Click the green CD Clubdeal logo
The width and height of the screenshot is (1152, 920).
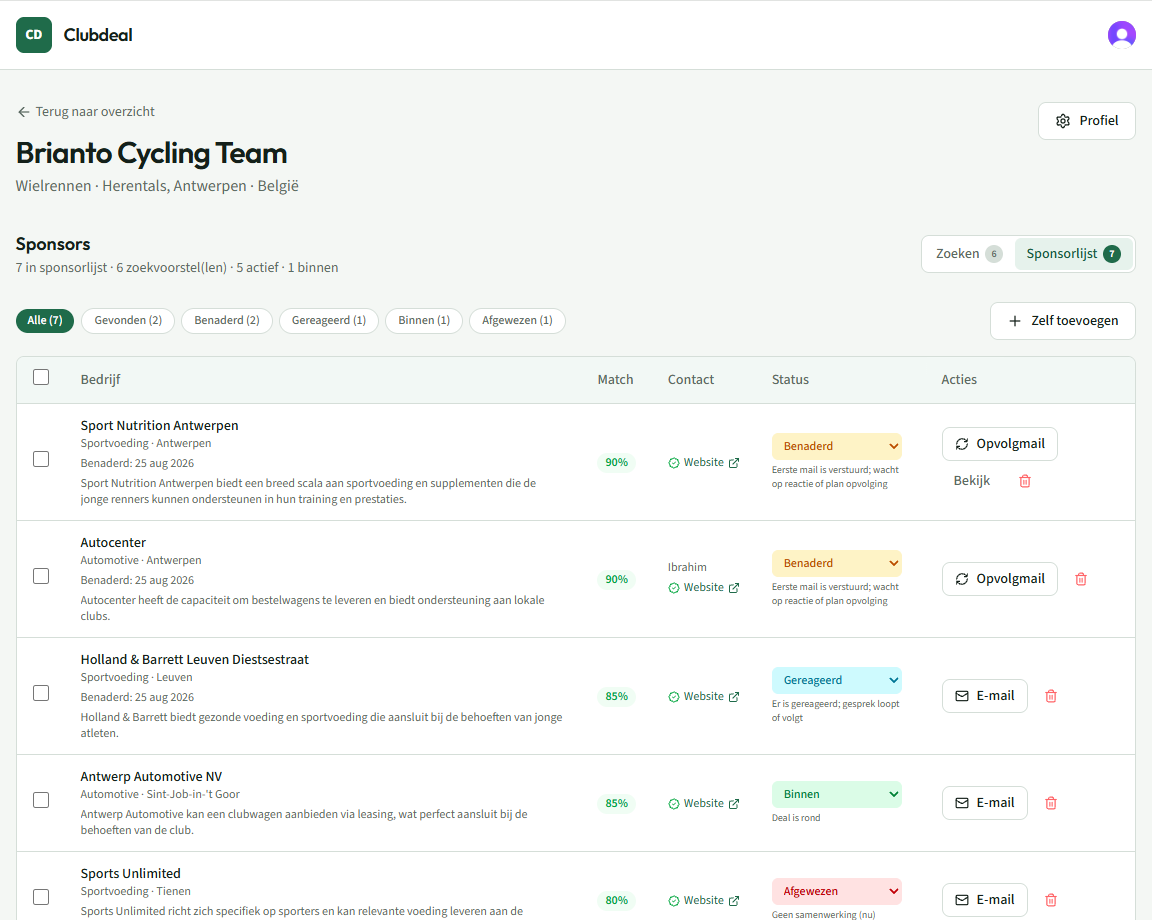[x=34, y=35]
